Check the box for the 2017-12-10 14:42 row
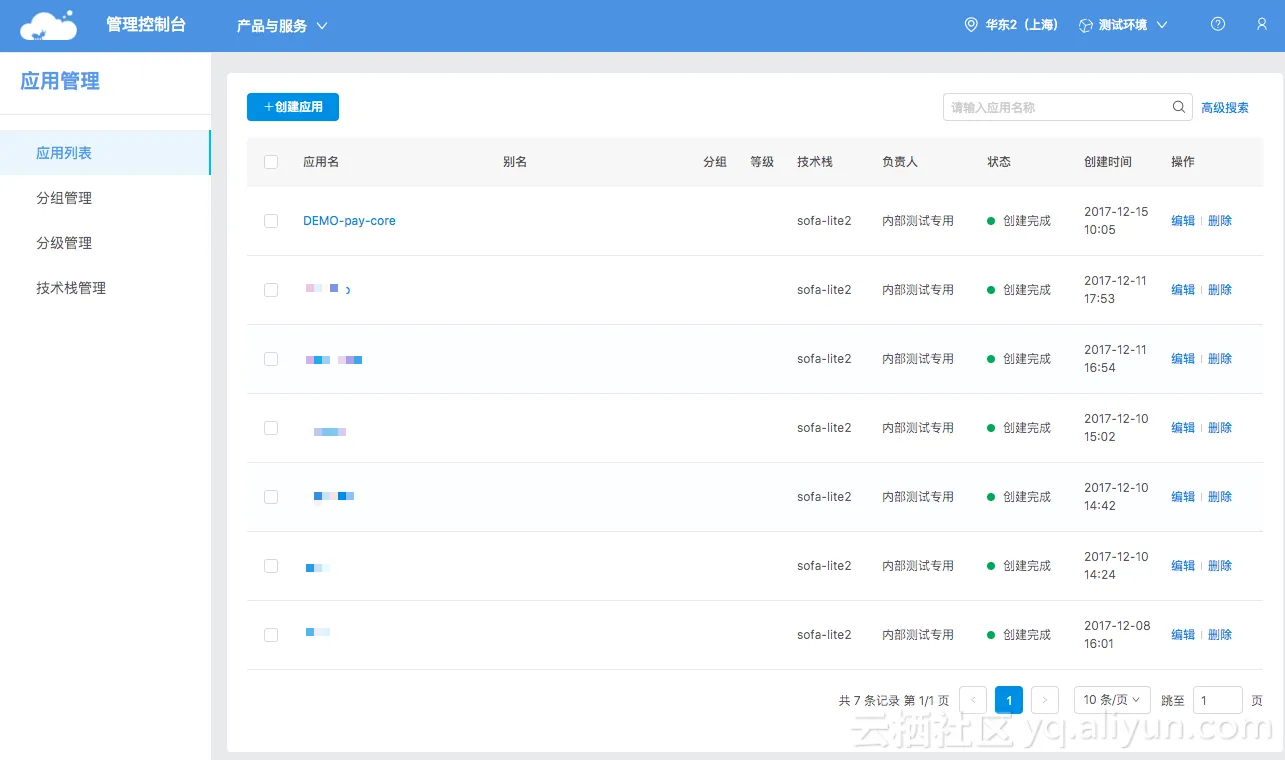 click(271, 497)
